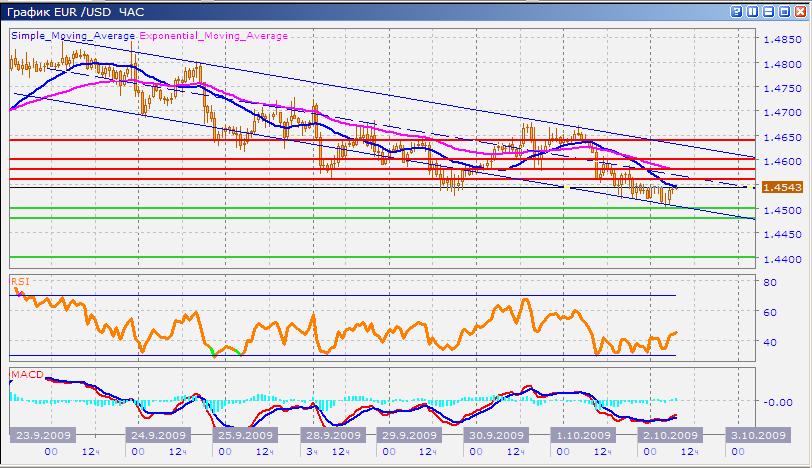
Task: Select the 29.9.2009 date marker
Action: [407, 436]
